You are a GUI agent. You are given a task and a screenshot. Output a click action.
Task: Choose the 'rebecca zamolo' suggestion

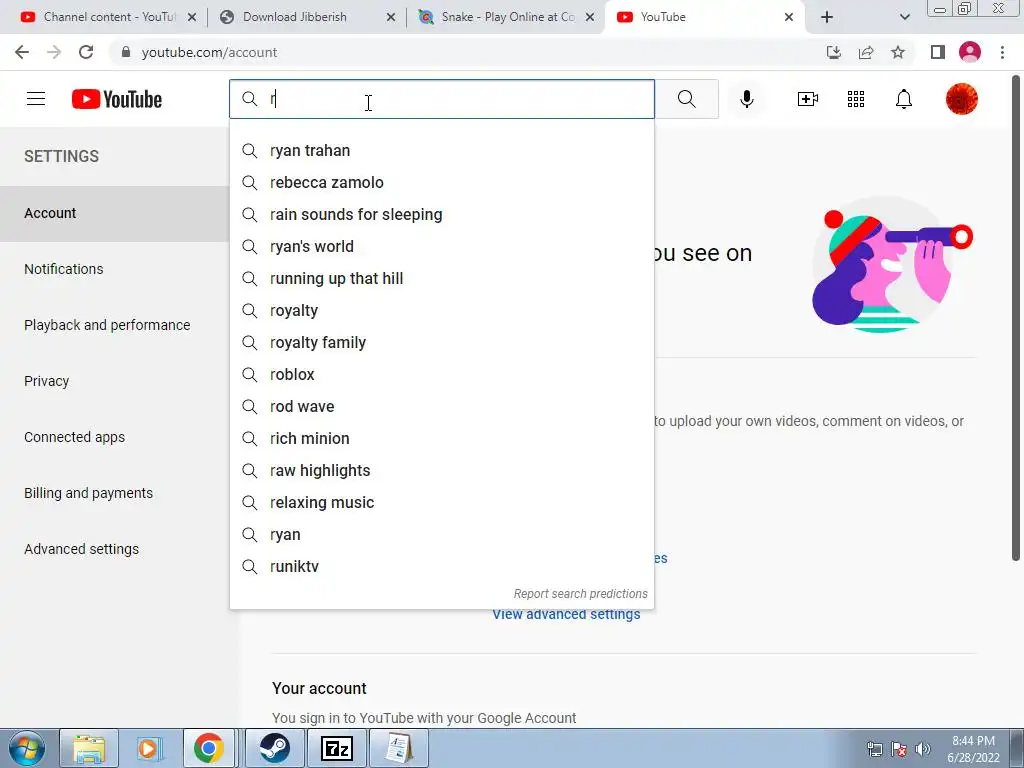pyautogui.click(x=441, y=183)
